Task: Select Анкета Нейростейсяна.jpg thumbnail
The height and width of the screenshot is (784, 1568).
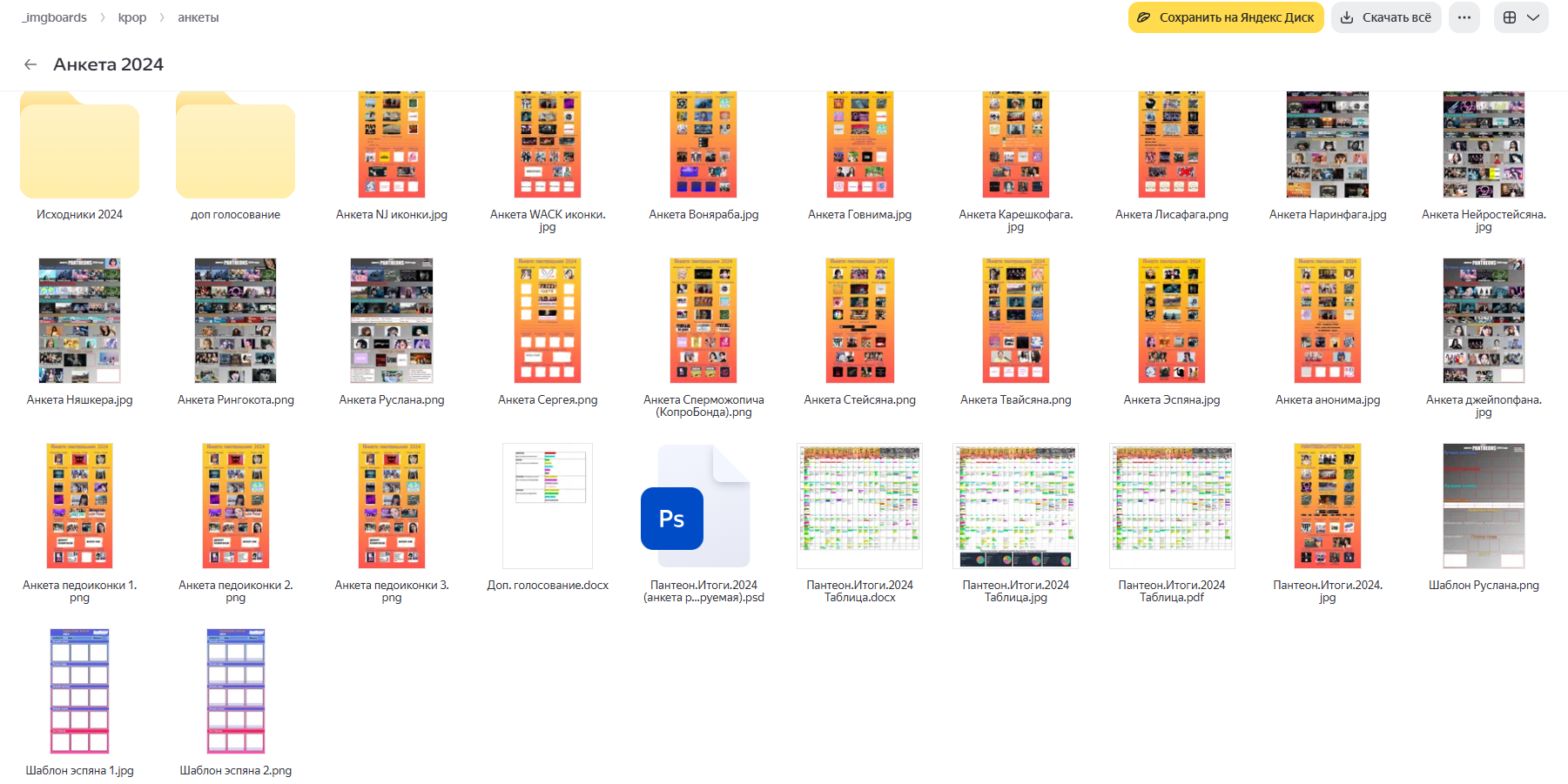Action: [1484, 144]
